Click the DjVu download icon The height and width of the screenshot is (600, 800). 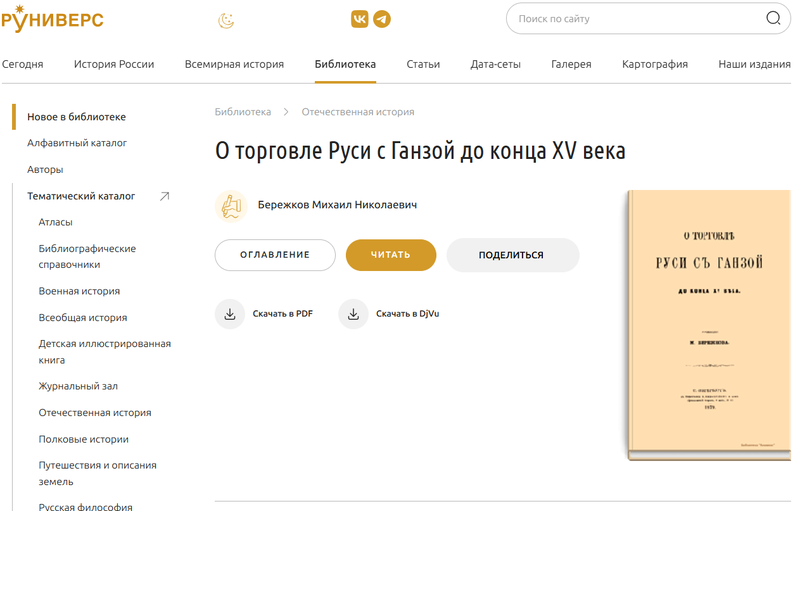point(353,314)
